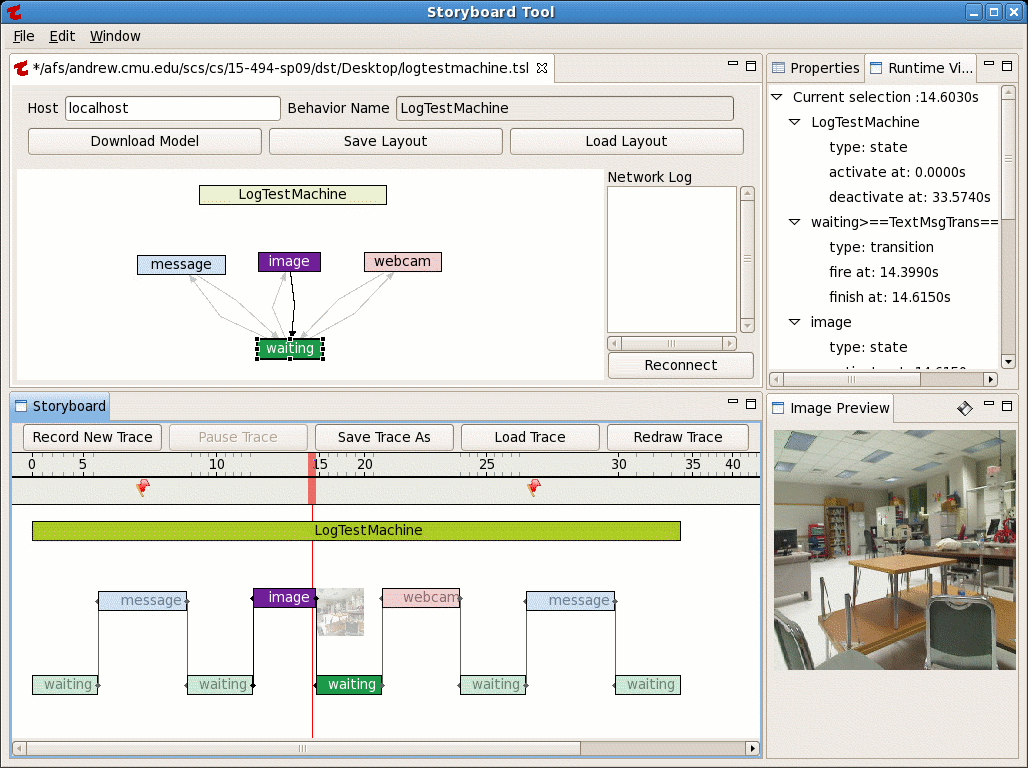Collapse the LogTestMachine node in Runtime View
1028x768 pixels.
[794, 122]
